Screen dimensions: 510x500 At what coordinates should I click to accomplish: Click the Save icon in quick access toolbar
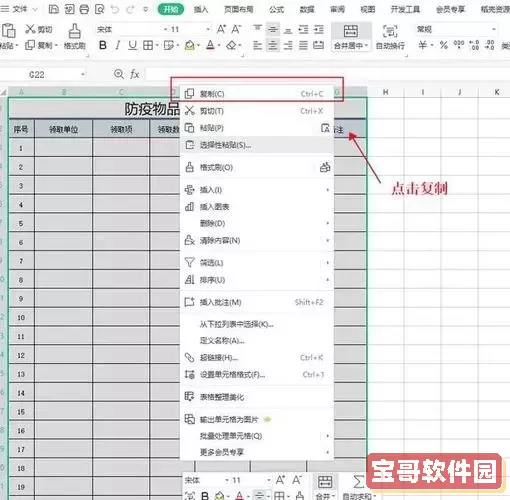54,9
